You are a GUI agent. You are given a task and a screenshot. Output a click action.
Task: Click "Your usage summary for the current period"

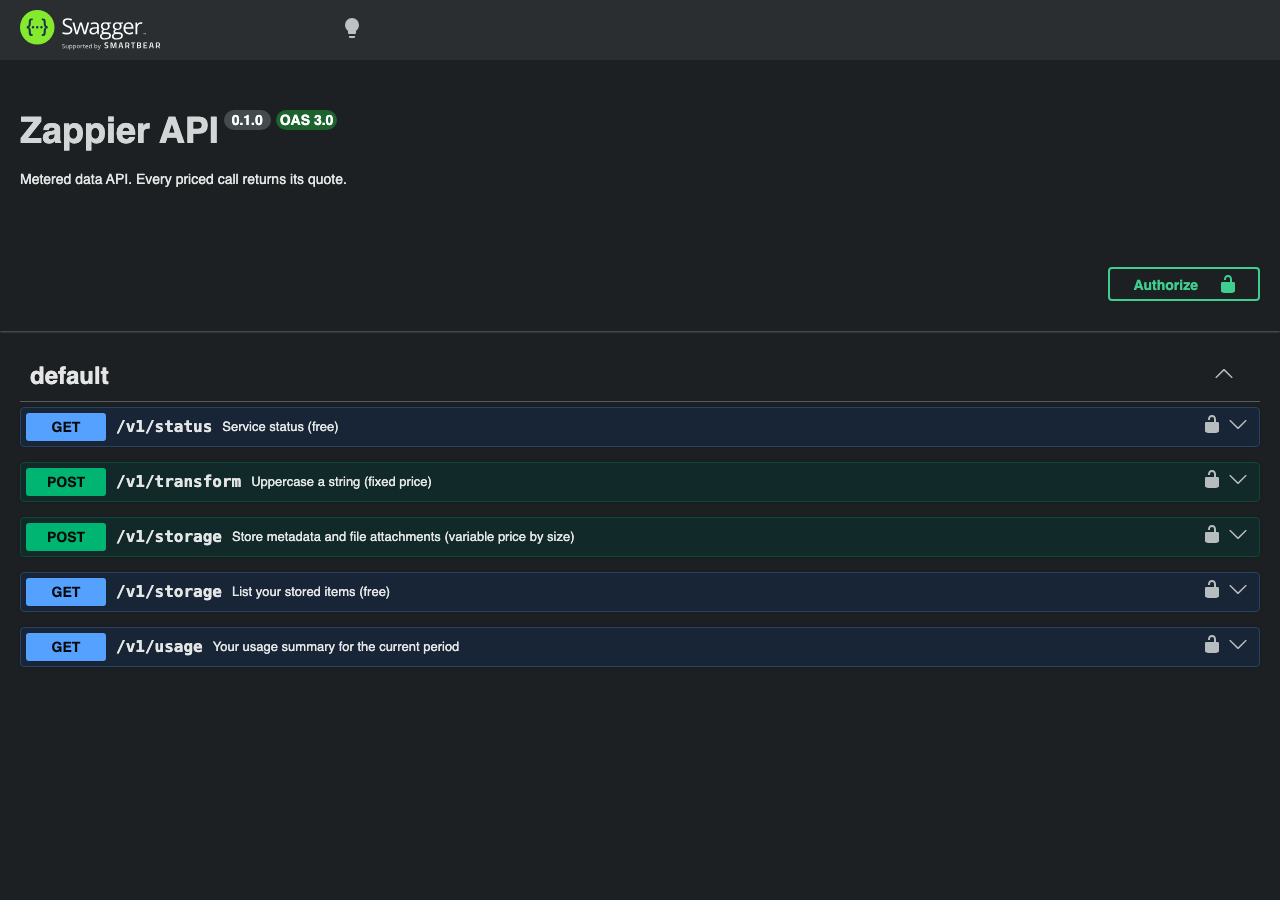tap(336, 647)
